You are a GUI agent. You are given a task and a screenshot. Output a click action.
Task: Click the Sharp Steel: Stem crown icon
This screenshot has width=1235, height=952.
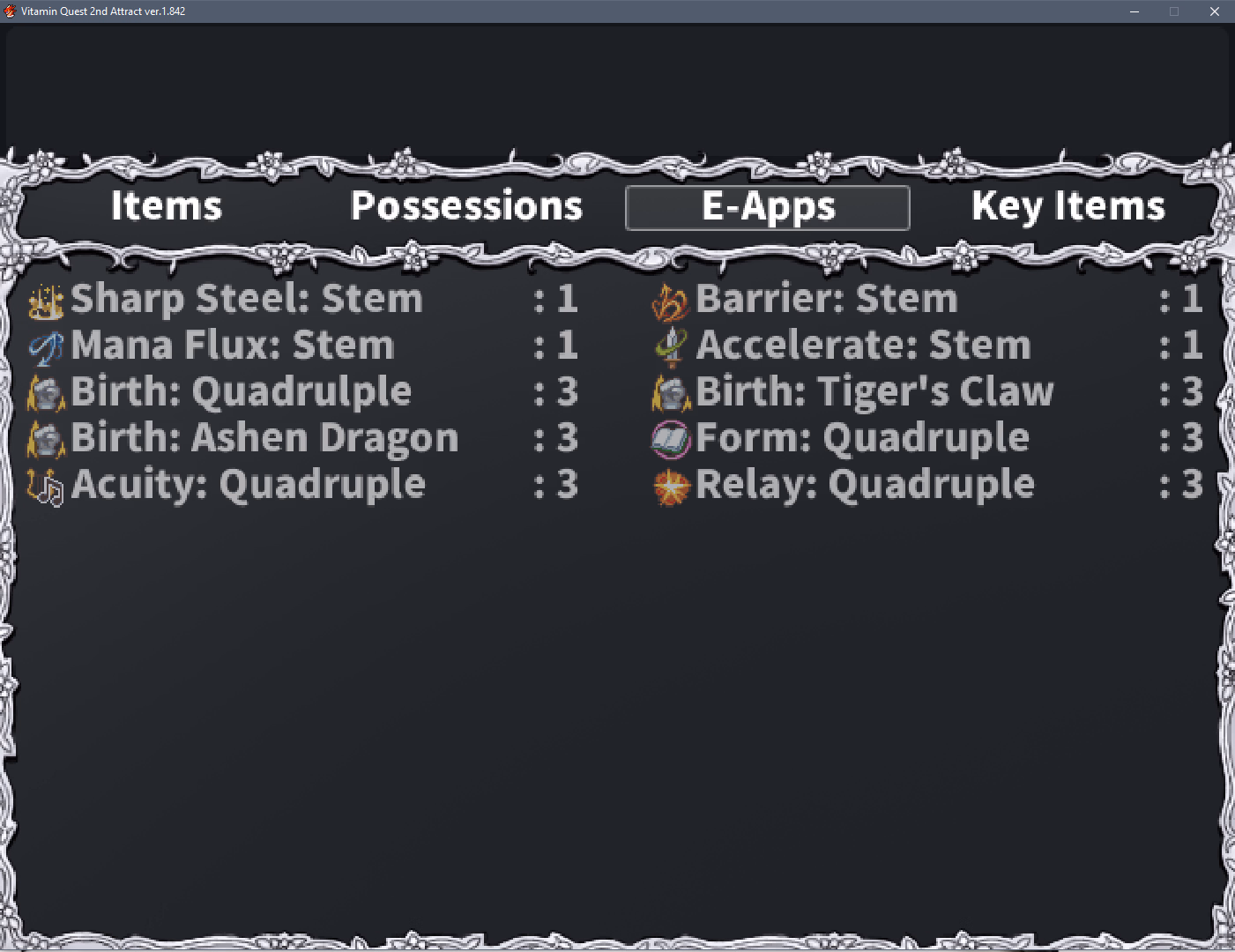(x=46, y=301)
